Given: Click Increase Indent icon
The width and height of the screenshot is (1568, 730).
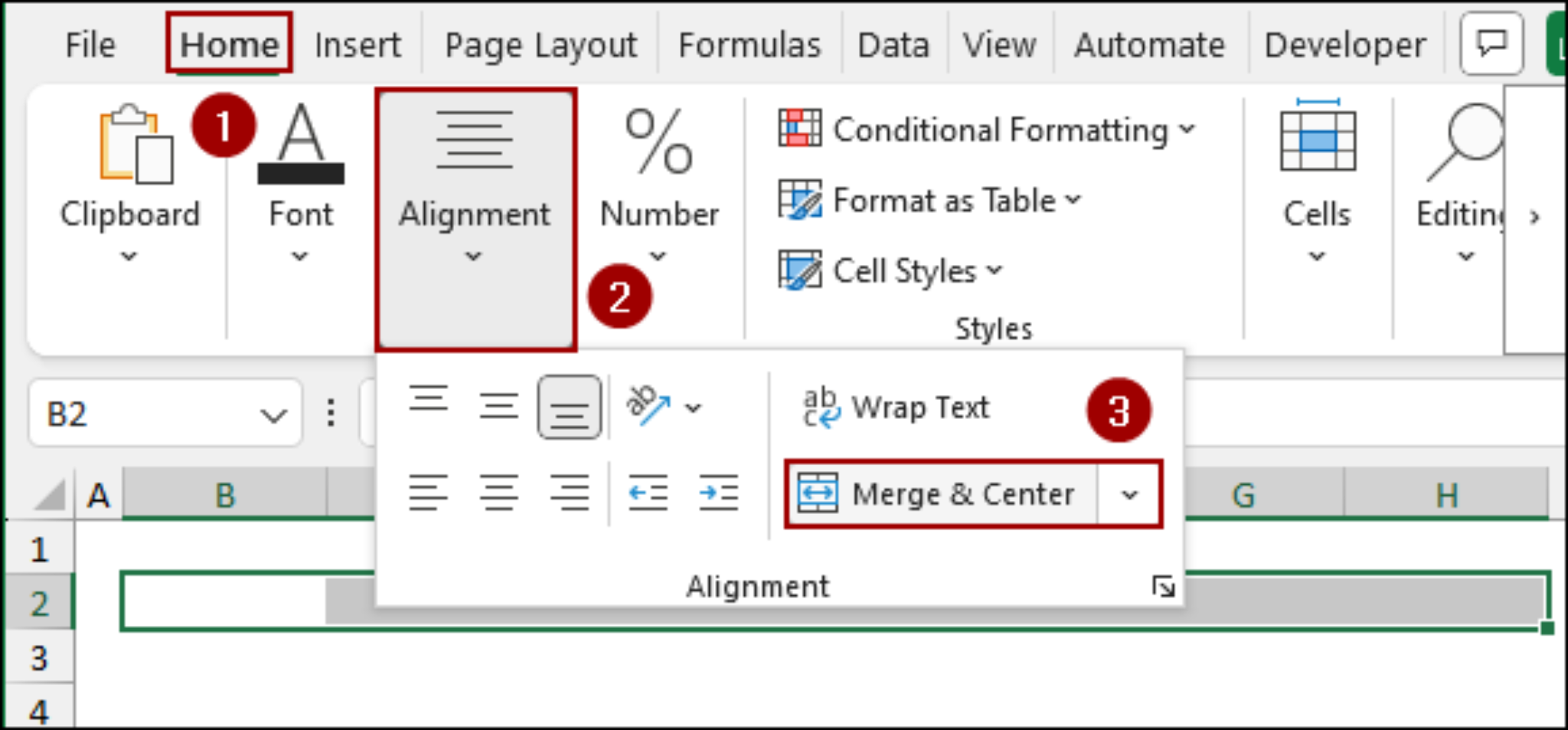Looking at the screenshot, I should (x=718, y=493).
